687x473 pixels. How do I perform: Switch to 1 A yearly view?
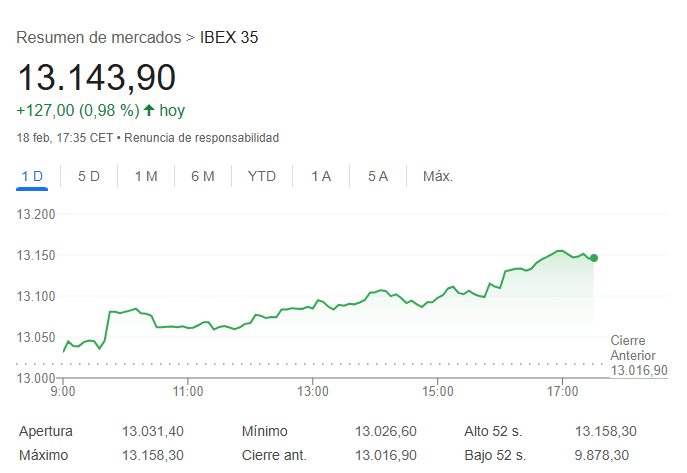click(x=321, y=176)
